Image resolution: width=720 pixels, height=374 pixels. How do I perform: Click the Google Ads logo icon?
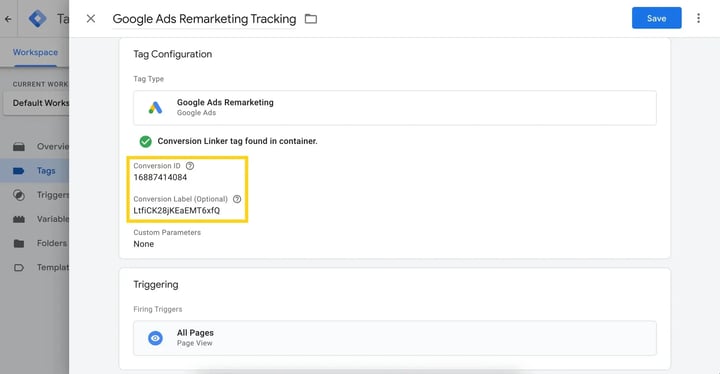tap(155, 108)
